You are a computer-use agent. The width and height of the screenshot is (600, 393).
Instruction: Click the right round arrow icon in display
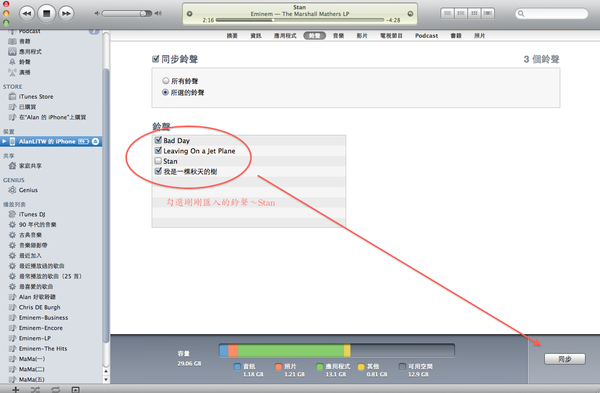tap(410, 13)
